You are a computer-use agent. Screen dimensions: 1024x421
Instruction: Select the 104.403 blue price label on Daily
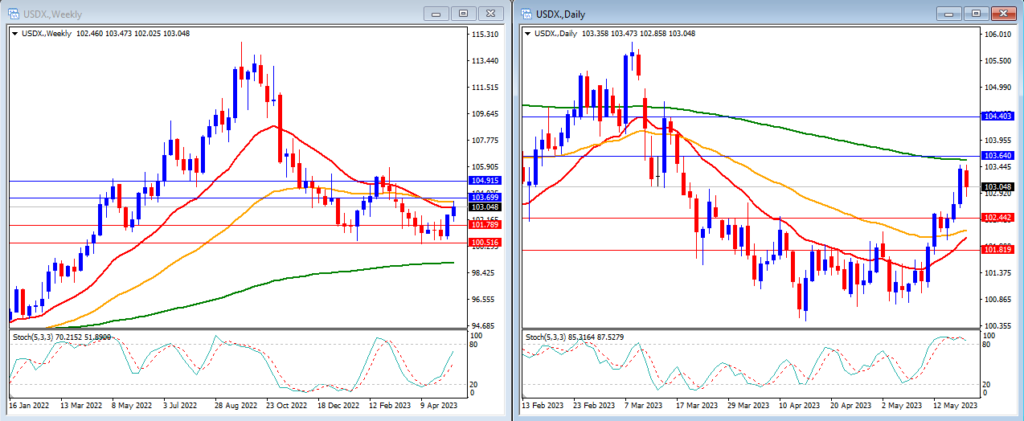999,117
